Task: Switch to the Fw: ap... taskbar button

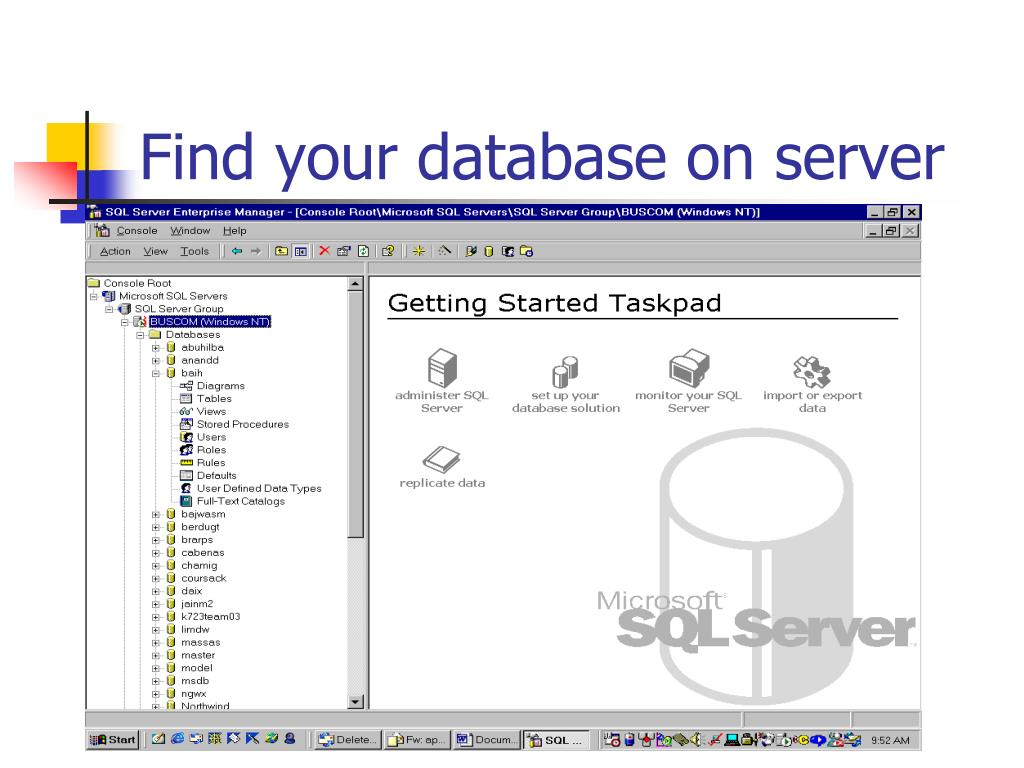Action: click(x=416, y=739)
